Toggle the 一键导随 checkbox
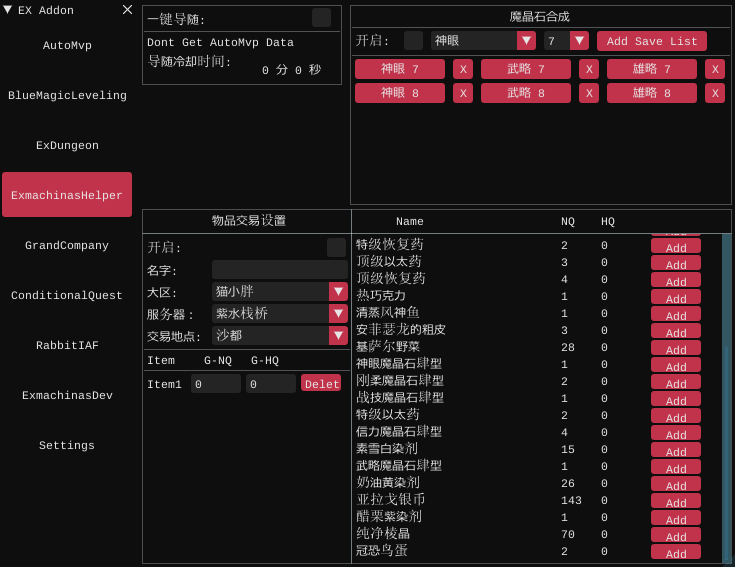Image resolution: width=735 pixels, height=567 pixels. pyautogui.click(x=321, y=18)
